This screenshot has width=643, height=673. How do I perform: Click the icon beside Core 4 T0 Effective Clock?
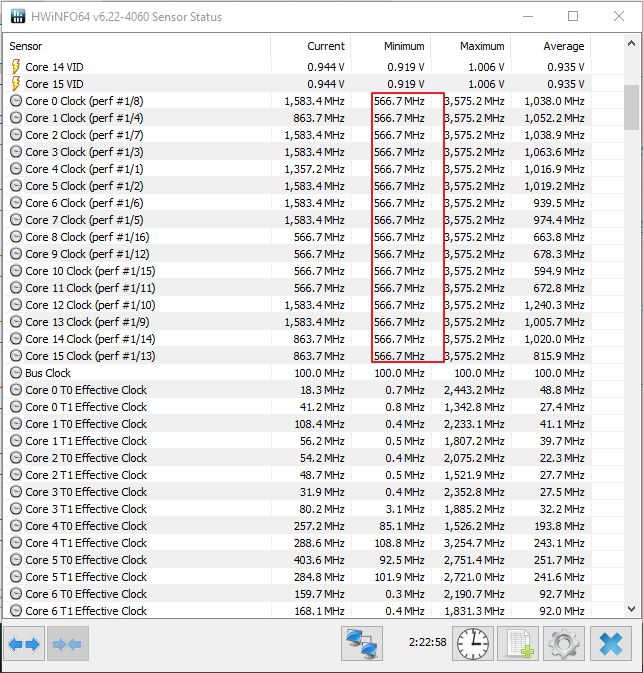point(16,526)
